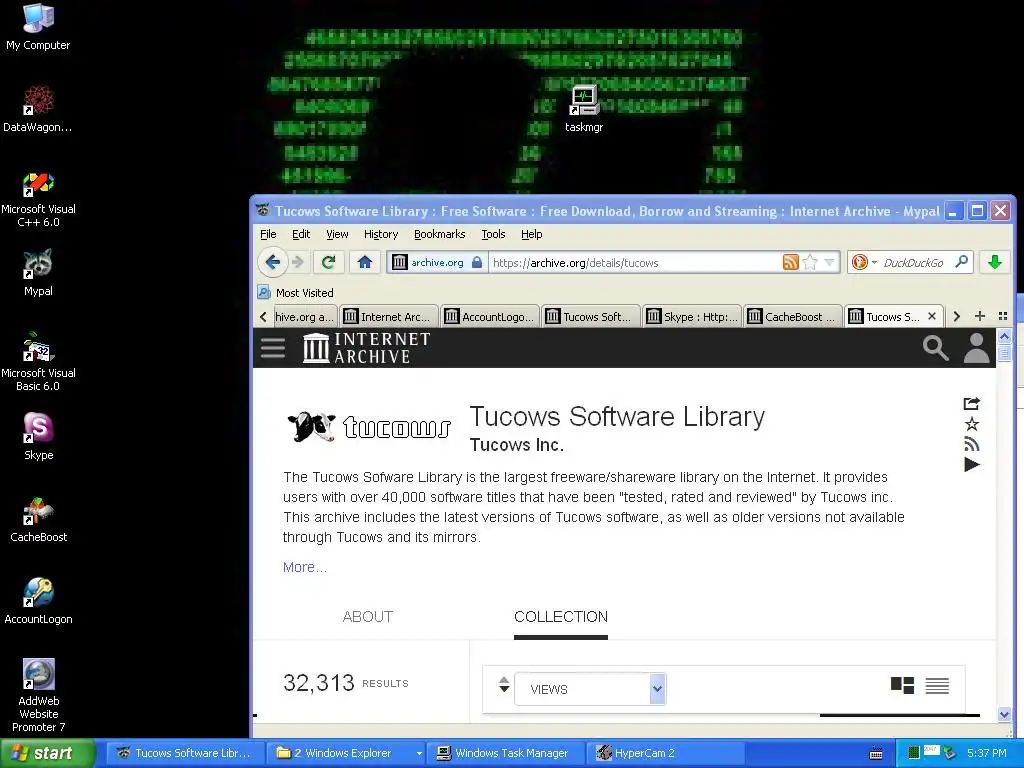The width and height of the screenshot is (1024, 768).
Task: Open the downloads green arrow button
Action: pyautogui.click(x=995, y=263)
